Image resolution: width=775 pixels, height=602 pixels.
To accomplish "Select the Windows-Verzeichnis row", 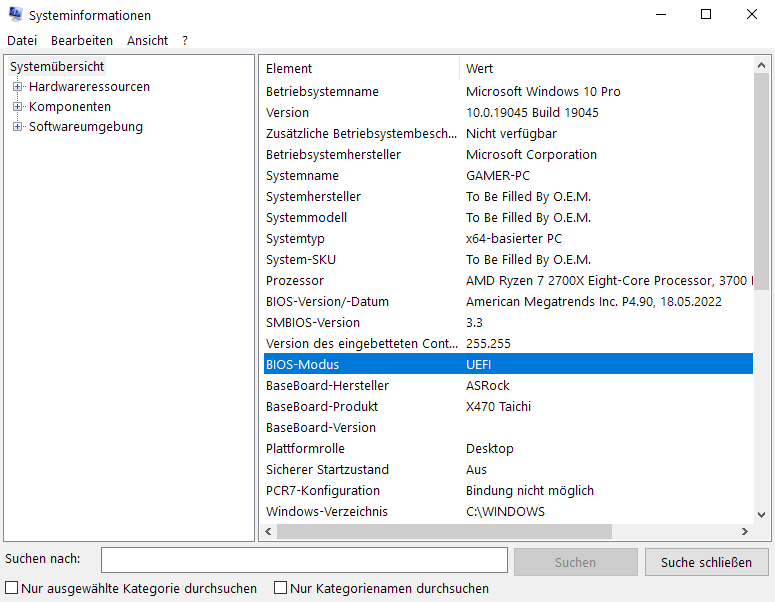I will [508, 512].
